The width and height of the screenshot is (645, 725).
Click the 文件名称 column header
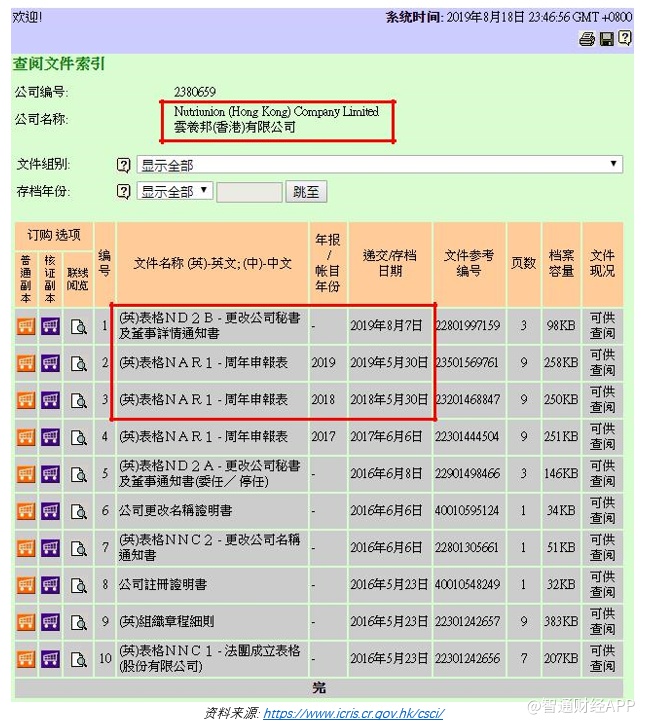click(x=213, y=263)
